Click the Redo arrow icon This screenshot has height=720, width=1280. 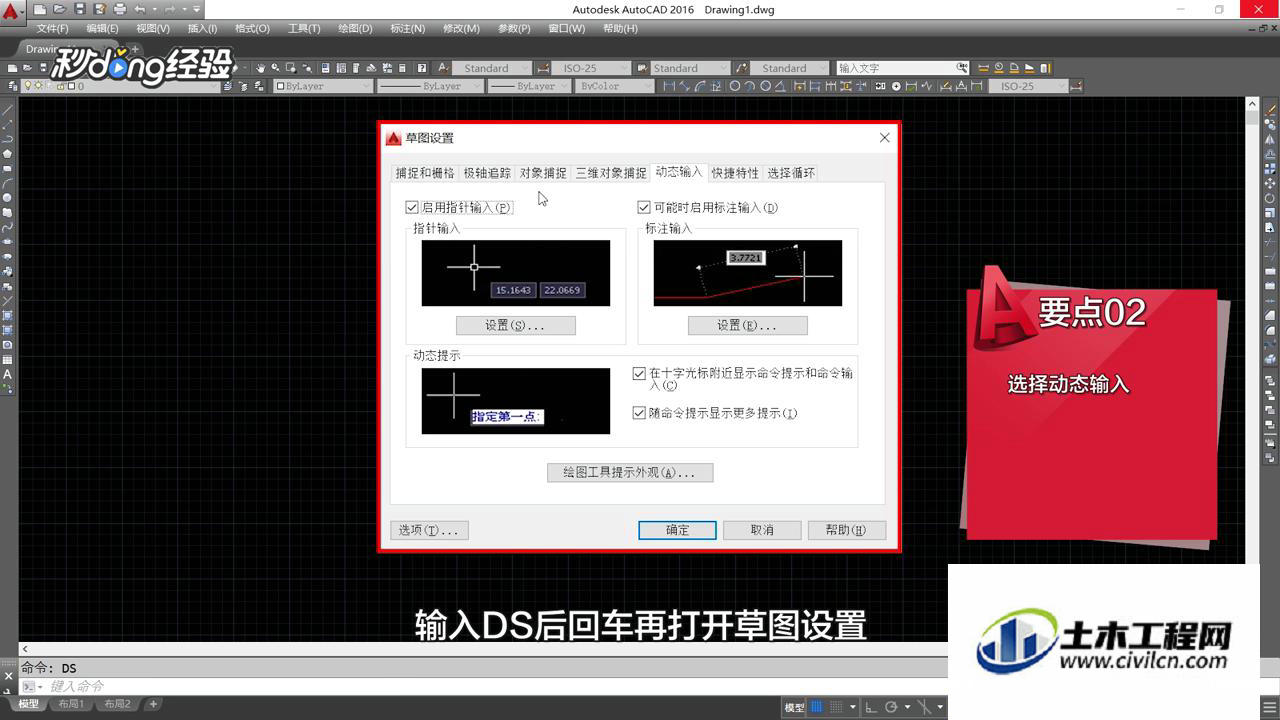[169, 9]
